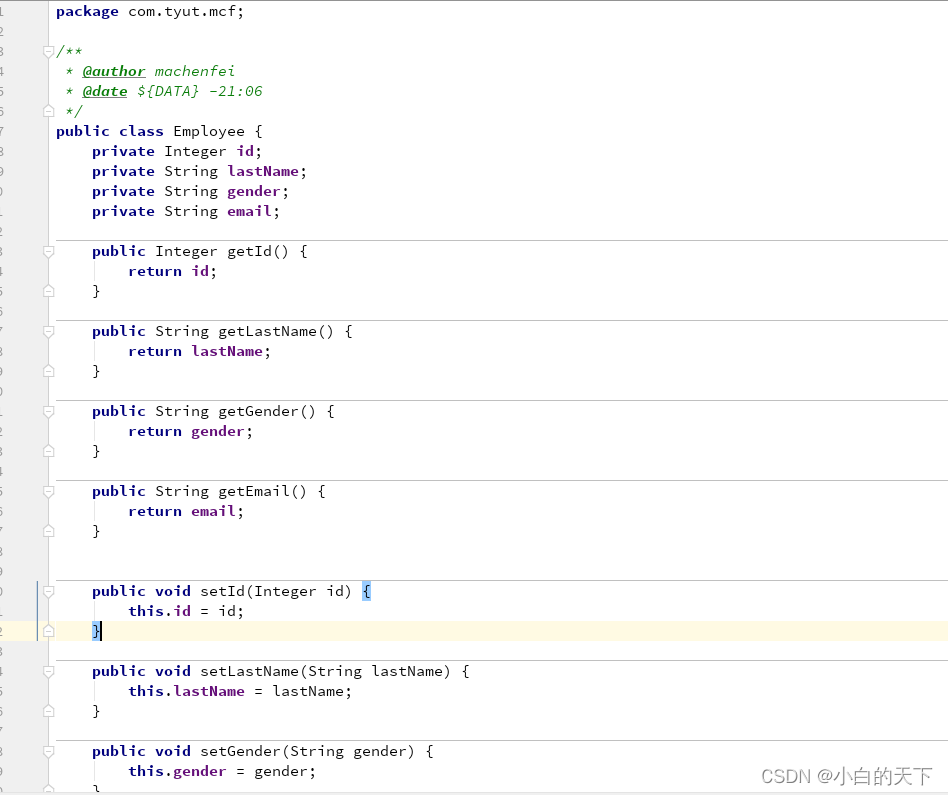Fold the setId(Integer id) method
The width and height of the screenshot is (948, 795).
tap(49, 591)
